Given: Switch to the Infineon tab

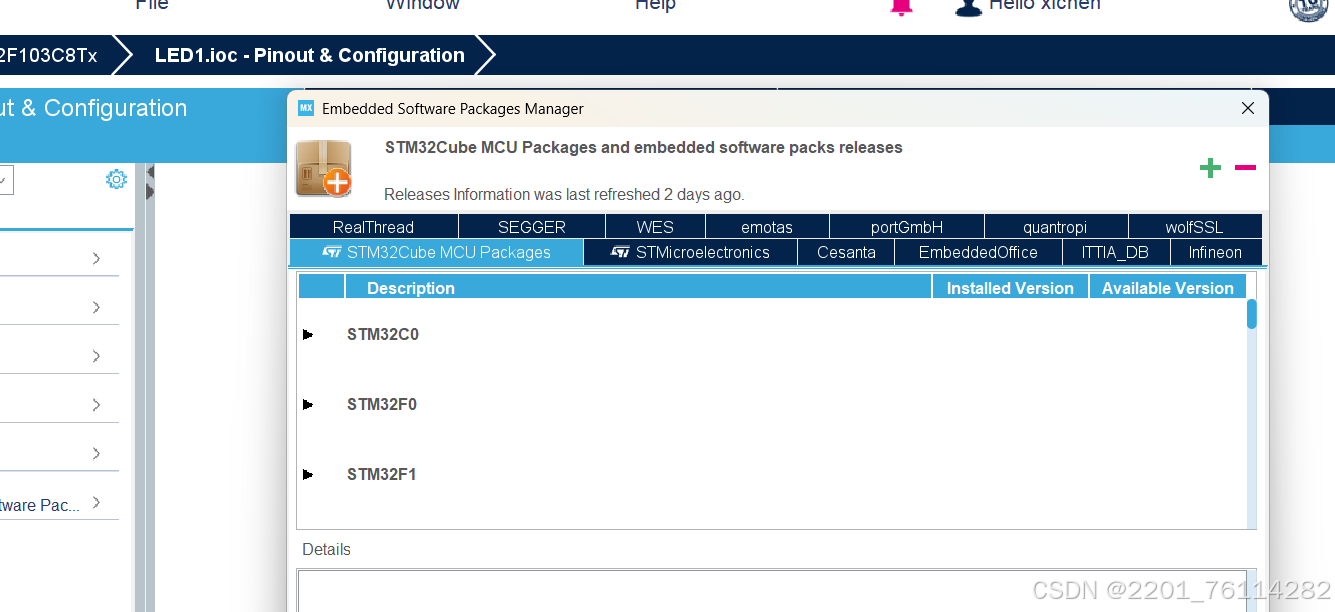Looking at the screenshot, I should click(1215, 252).
